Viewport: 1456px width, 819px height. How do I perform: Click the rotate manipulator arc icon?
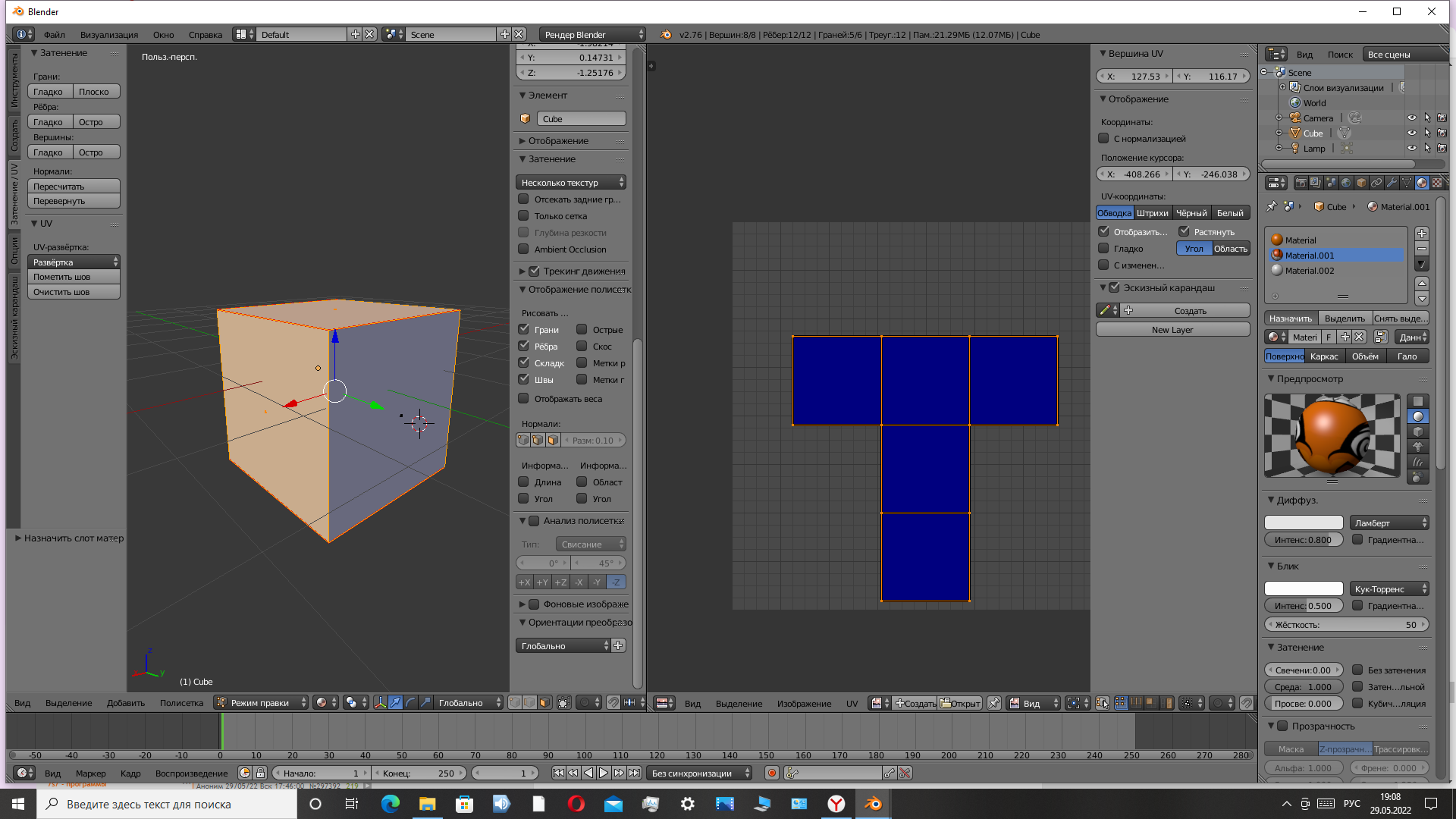point(410,703)
